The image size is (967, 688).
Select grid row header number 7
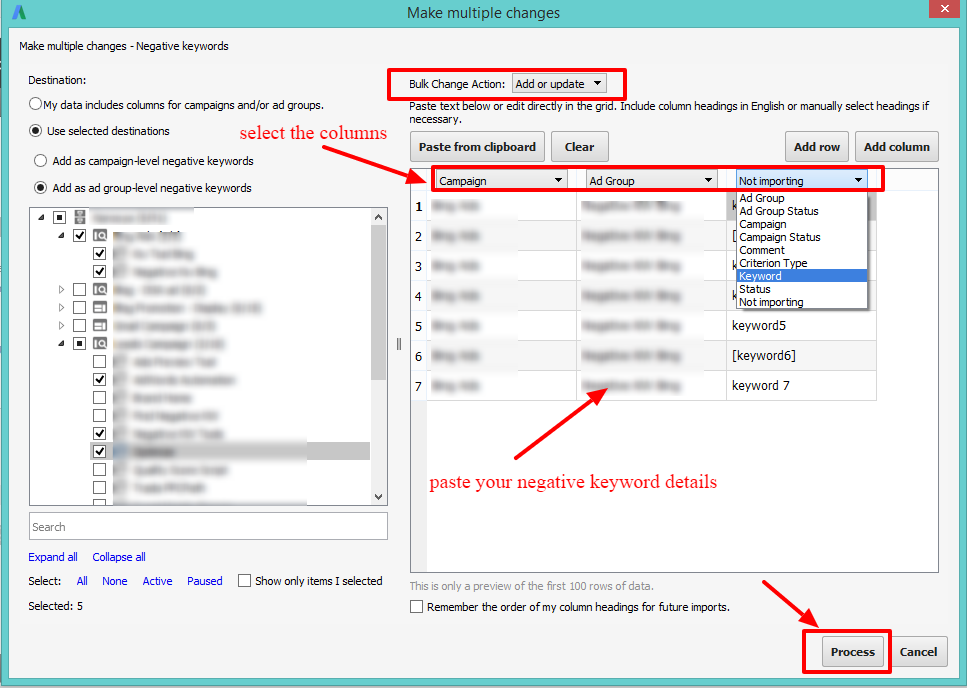pyautogui.click(x=419, y=386)
